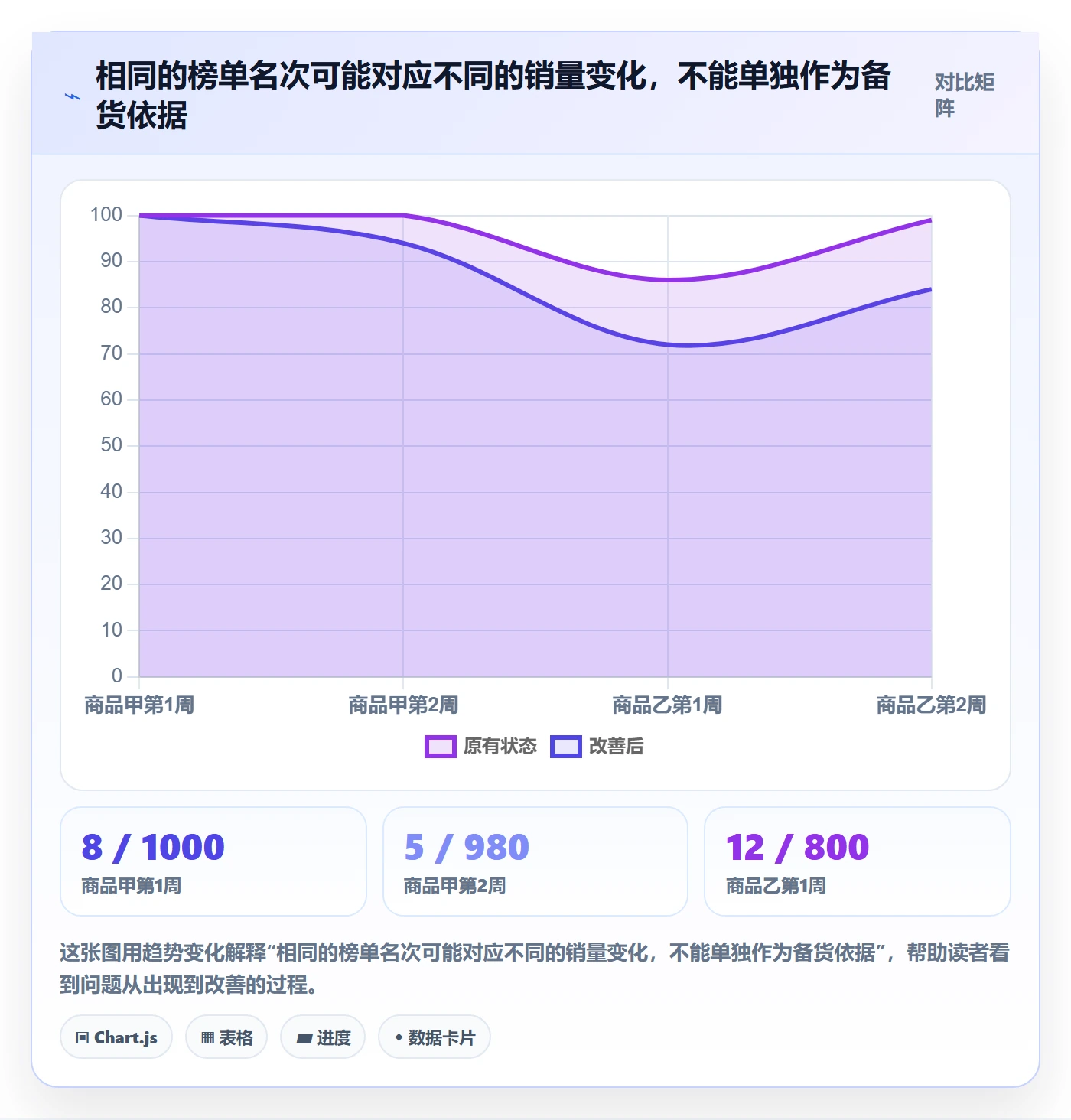The height and width of the screenshot is (1120, 1071).
Task: Click the 商品乙第2周 x-axis label
Action: click(931, 705)
